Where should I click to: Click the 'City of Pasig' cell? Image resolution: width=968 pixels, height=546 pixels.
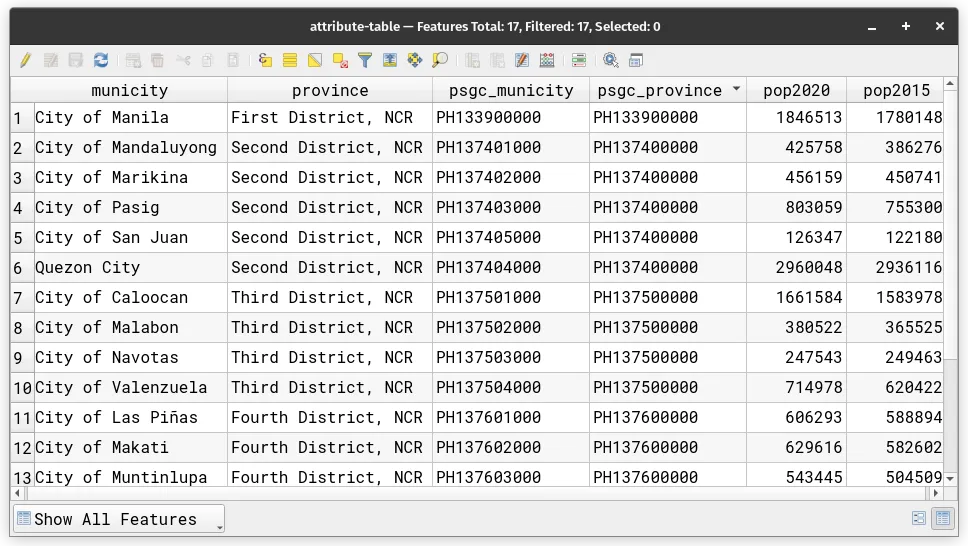(x=131, y=208)
